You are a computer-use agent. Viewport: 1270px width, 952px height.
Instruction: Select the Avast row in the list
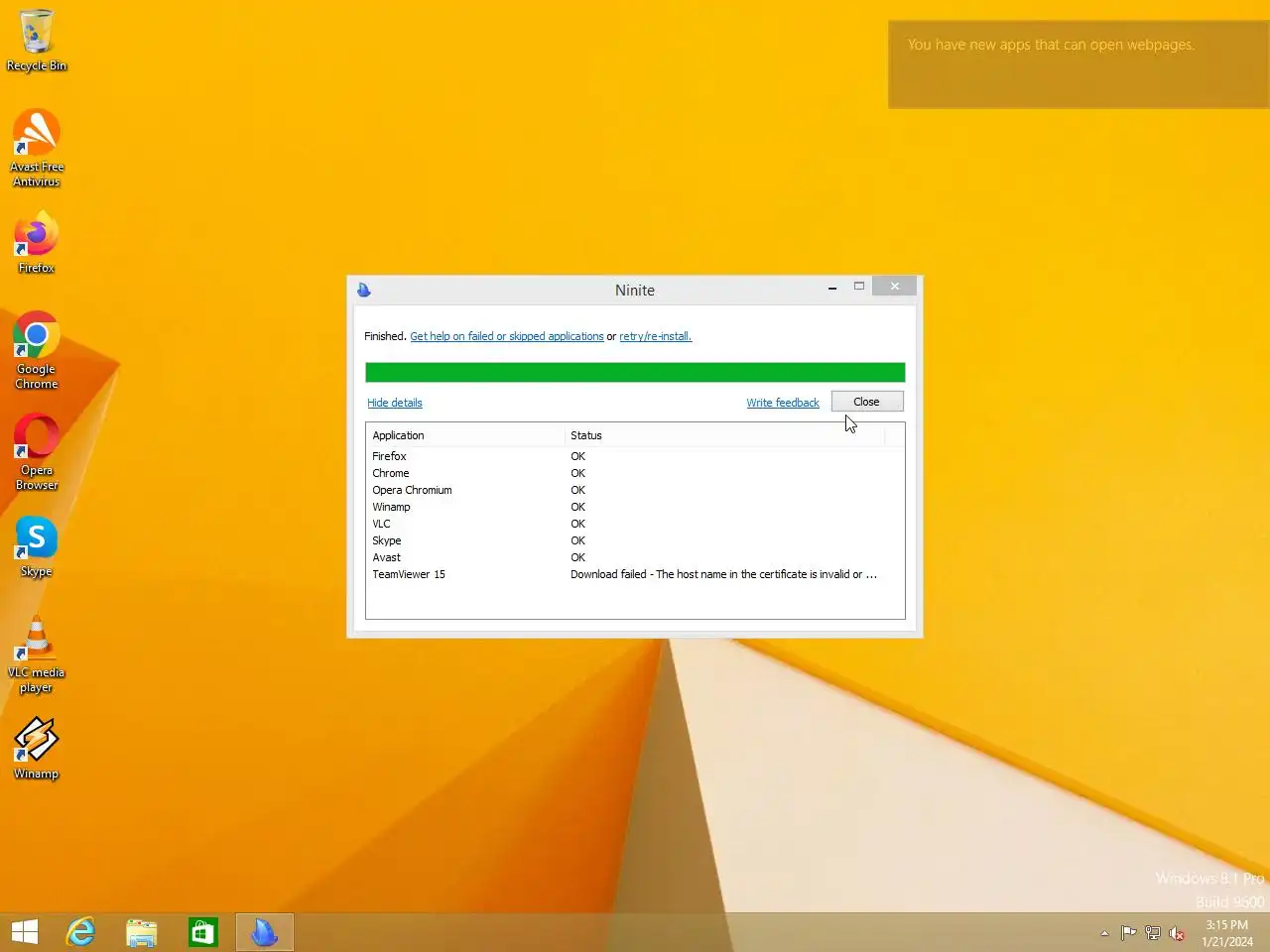[635, 557]
